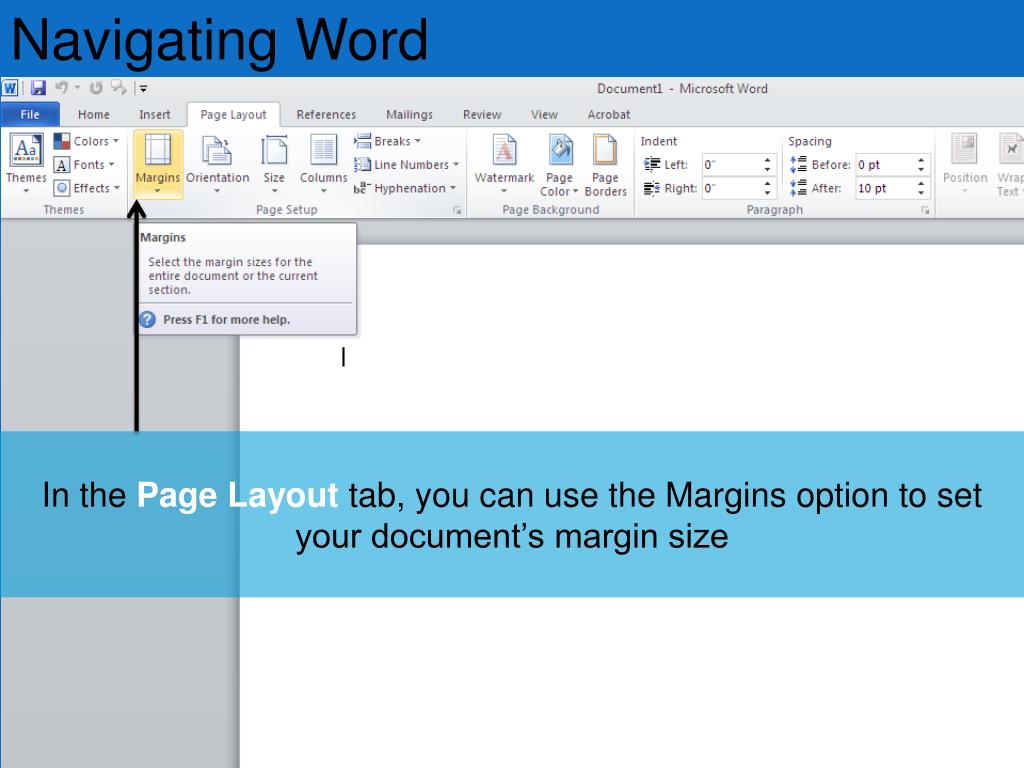The height and width of the screenshot is (768, 1024).
Task: Launch the Page Setup dialog launcher
Action: point(457,210)
